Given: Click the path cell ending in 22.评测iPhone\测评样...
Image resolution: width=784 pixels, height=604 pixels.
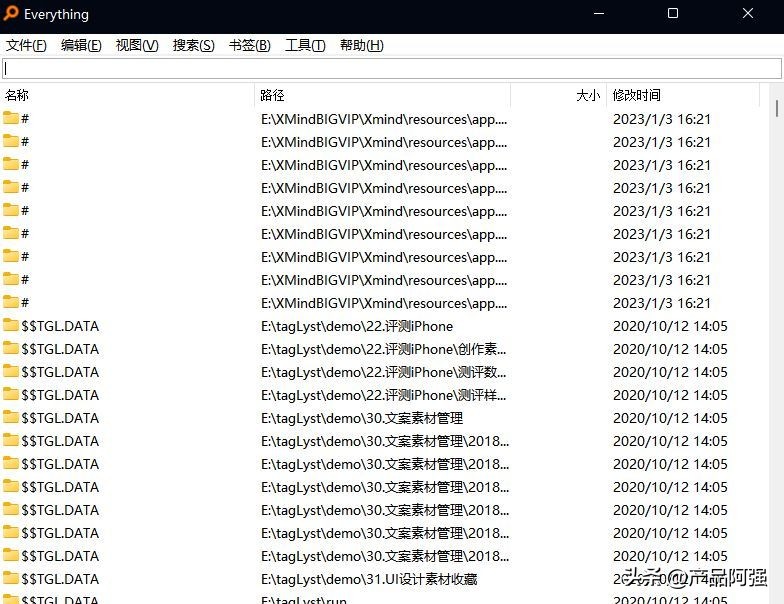Looking at the screenshot, I should [x=384, y=395].
